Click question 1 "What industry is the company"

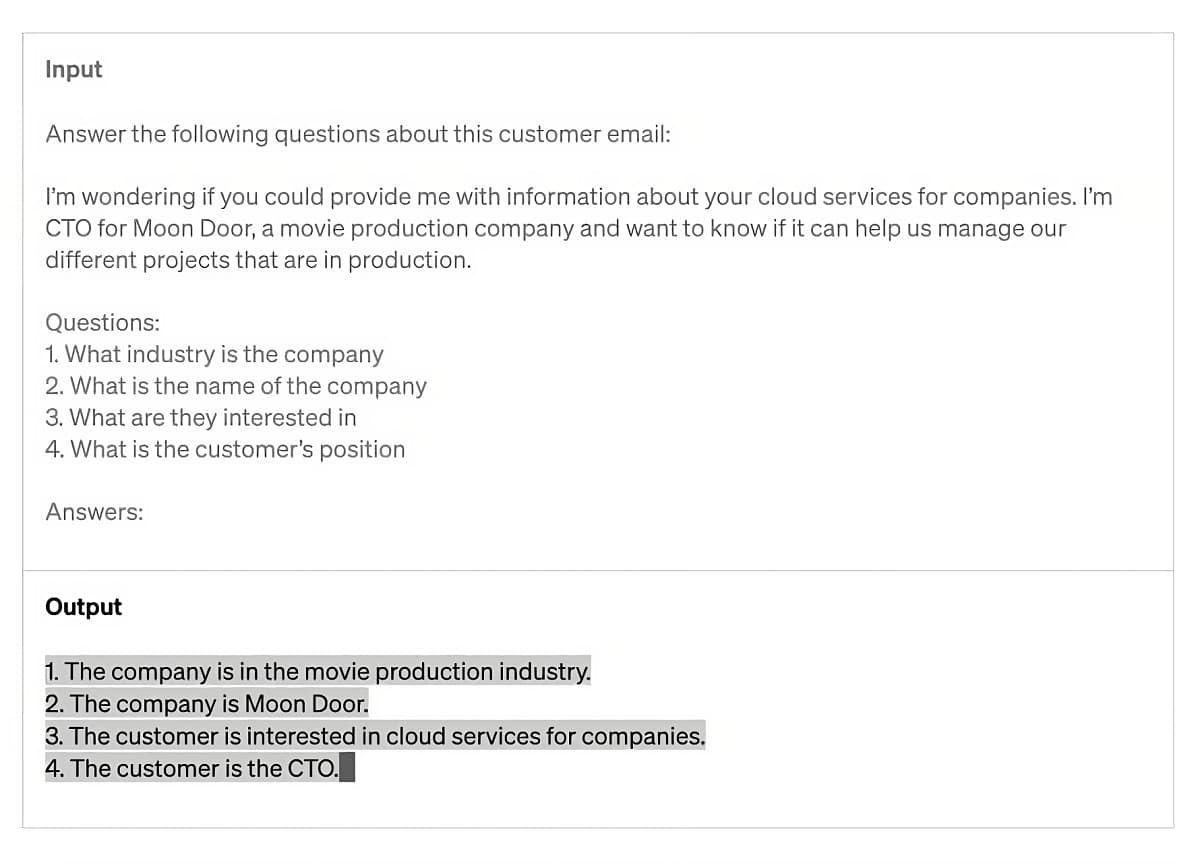[214, 354]
